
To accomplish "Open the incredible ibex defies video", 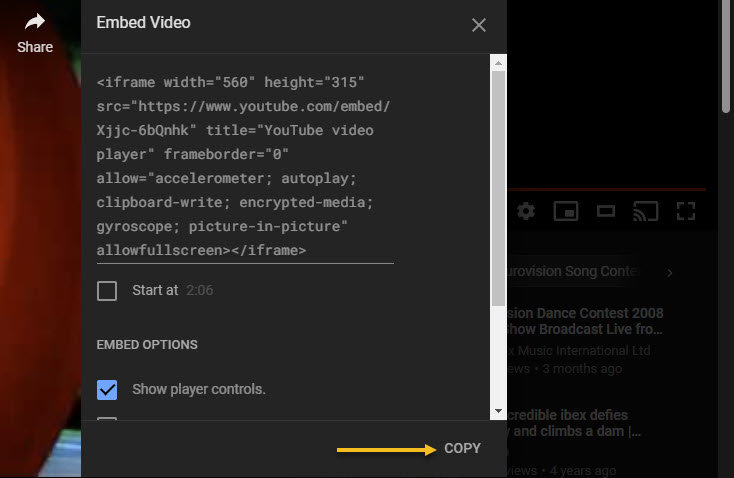I will point(573,423).
